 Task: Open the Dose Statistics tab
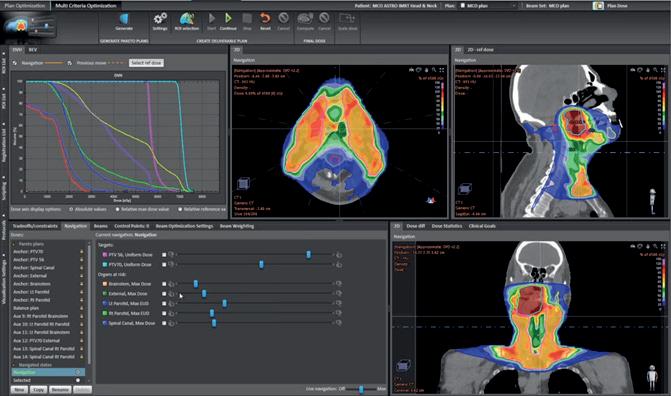446,226
